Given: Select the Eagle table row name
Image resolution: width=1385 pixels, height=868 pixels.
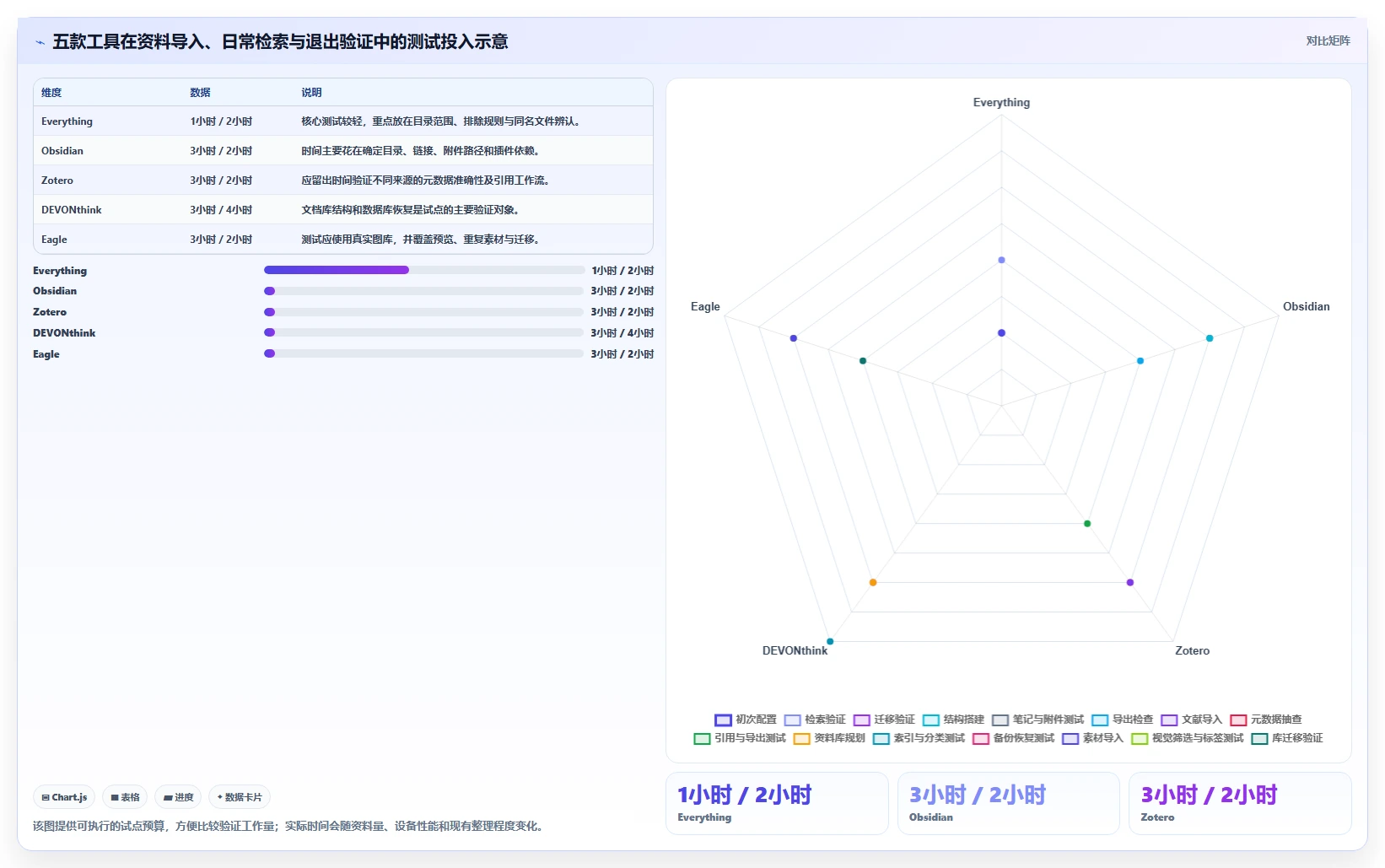Looking at the screenshot, I should tap(54, 240).
